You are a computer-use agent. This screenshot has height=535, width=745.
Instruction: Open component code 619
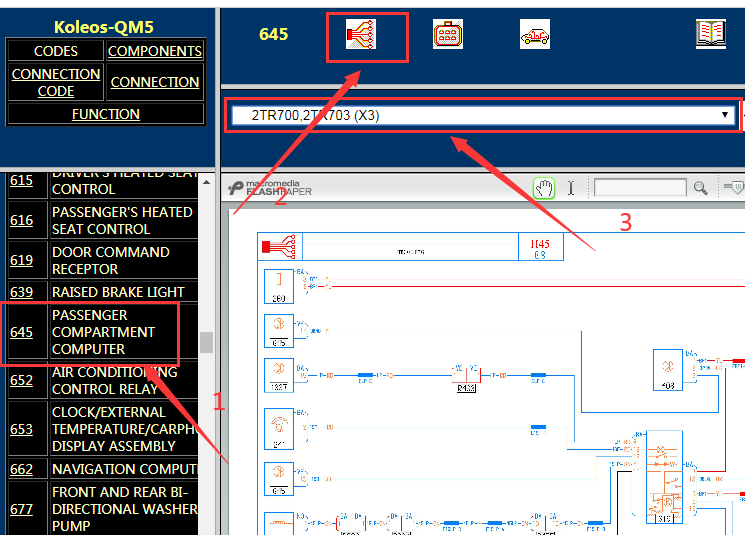tap(21, 260)
